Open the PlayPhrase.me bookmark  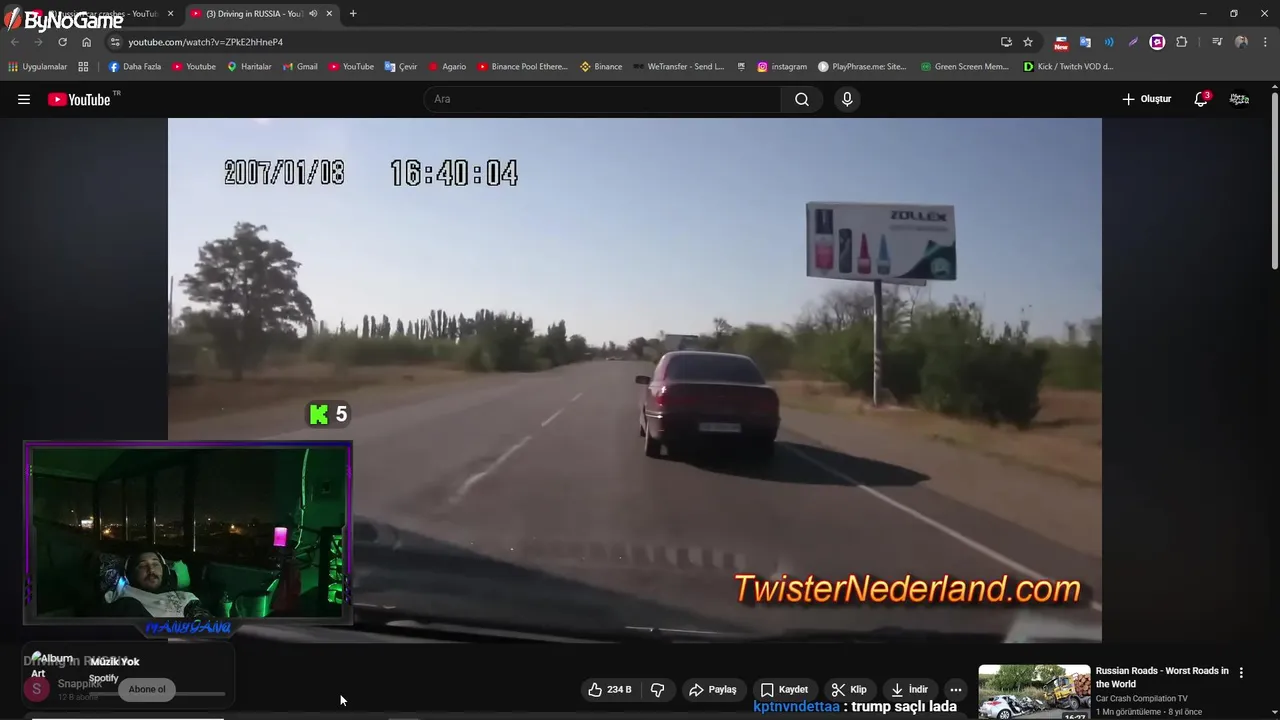862,67
